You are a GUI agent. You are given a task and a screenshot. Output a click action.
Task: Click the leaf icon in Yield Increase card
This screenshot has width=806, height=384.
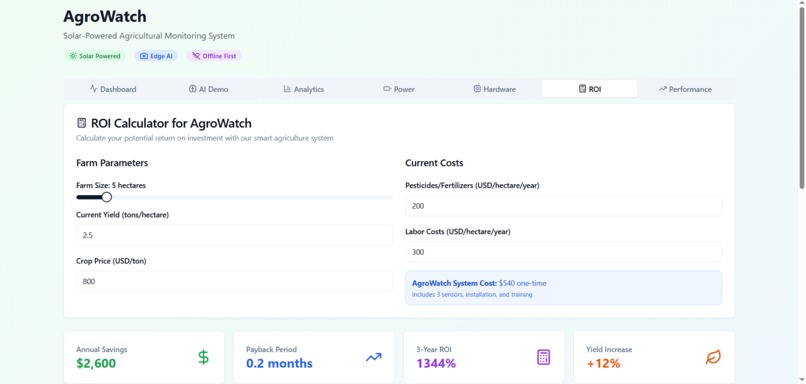pyautogui.click(x=713, y=357)
